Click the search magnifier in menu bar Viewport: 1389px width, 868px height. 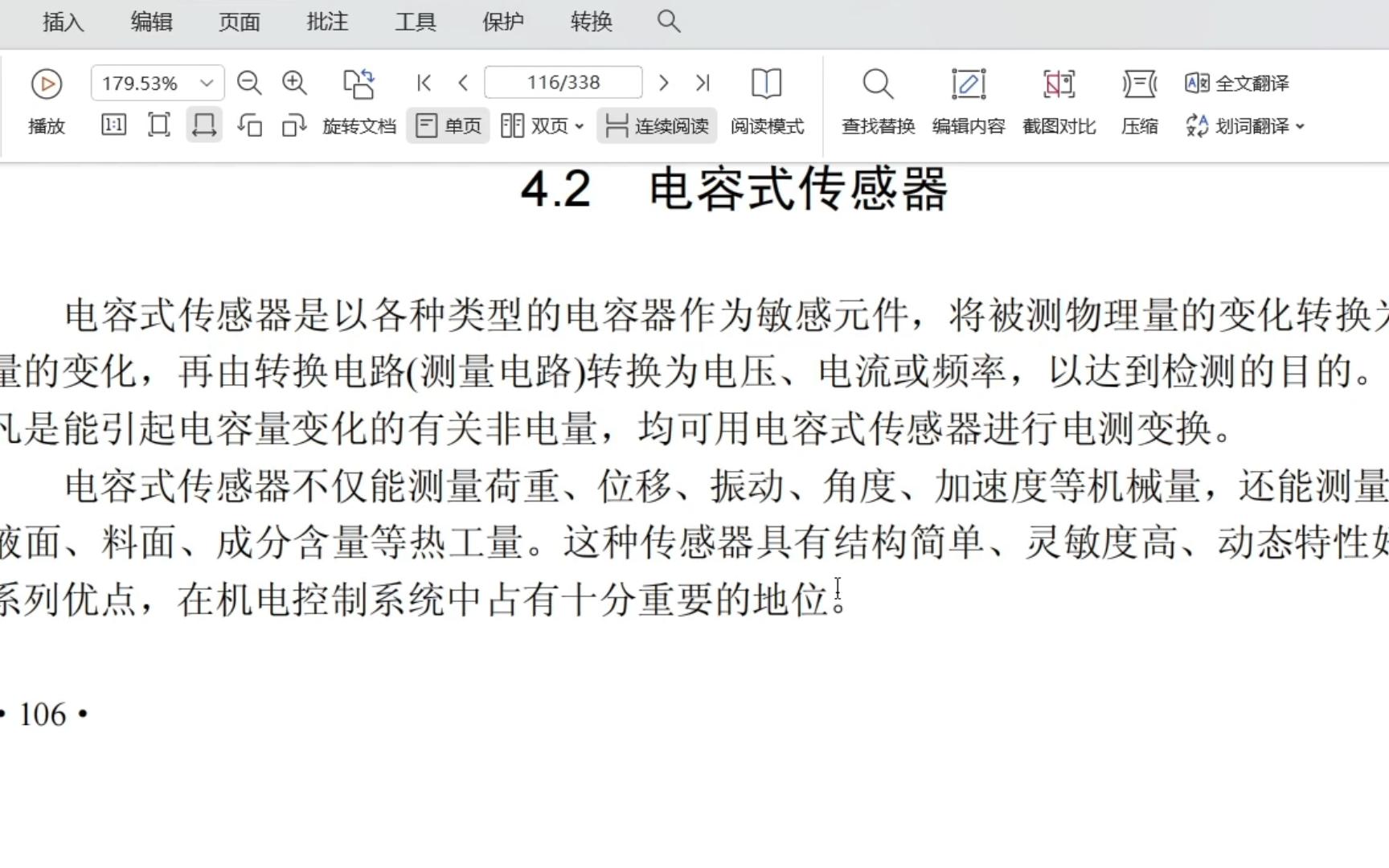[669, 22]
